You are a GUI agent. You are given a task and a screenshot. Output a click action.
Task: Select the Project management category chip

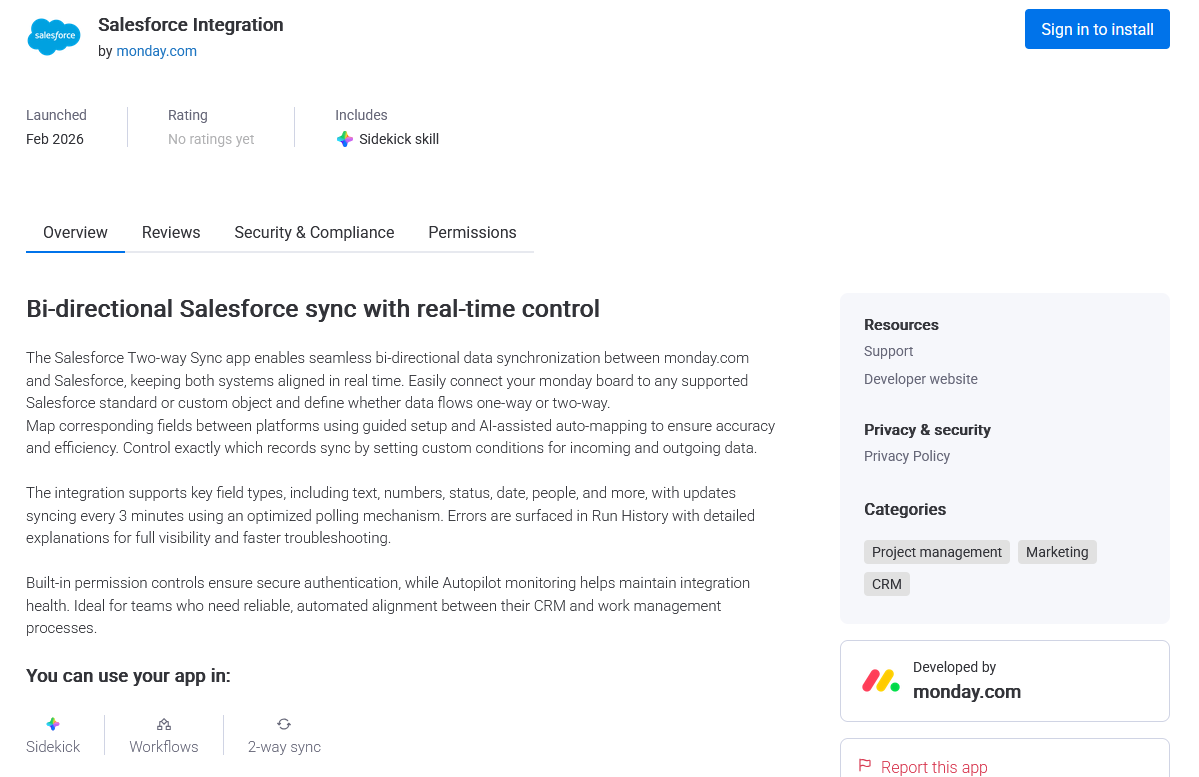[x=936, y=551]
